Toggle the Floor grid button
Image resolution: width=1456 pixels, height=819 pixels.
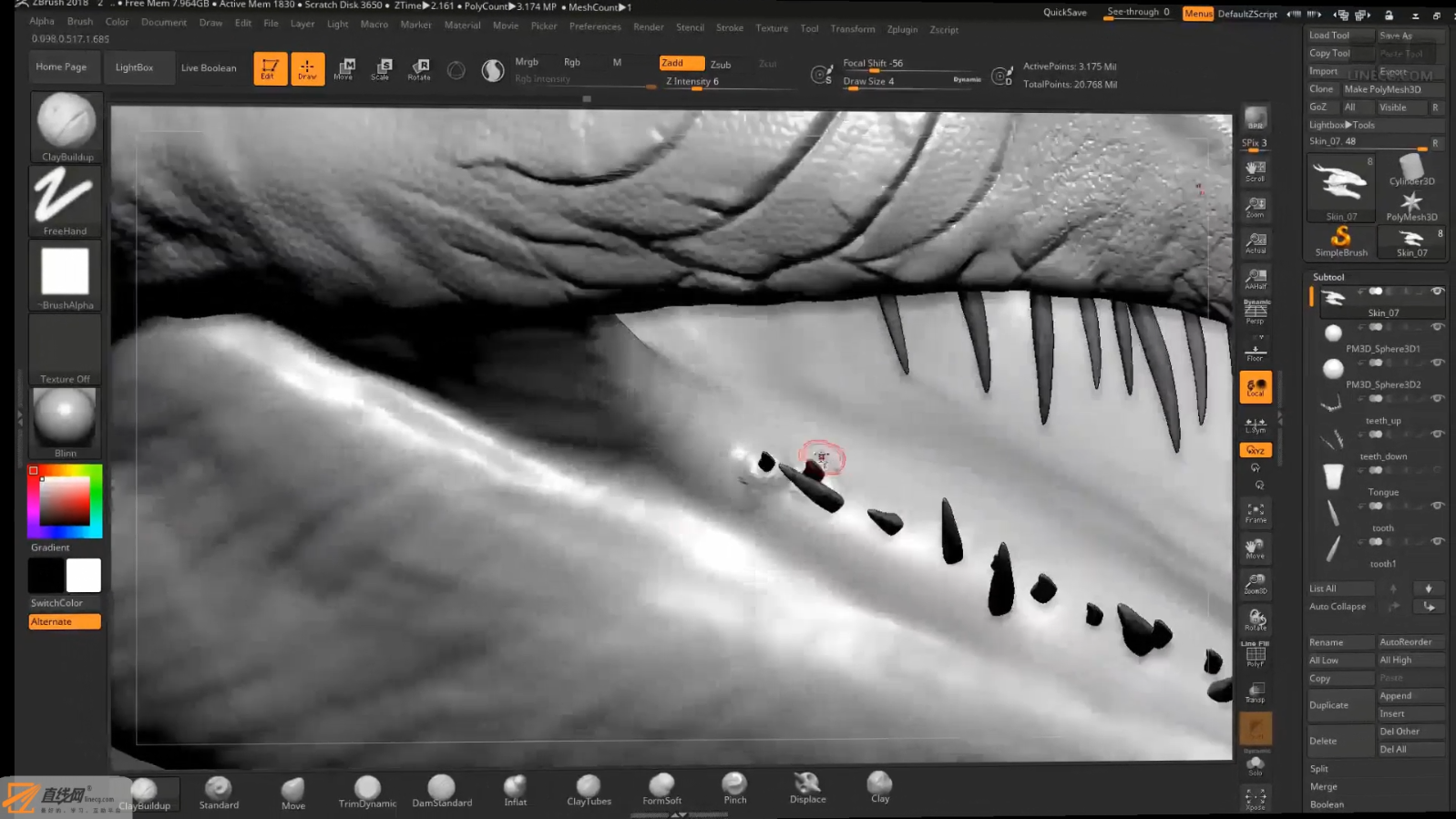pyautogui.click(x=1256, y=351)
